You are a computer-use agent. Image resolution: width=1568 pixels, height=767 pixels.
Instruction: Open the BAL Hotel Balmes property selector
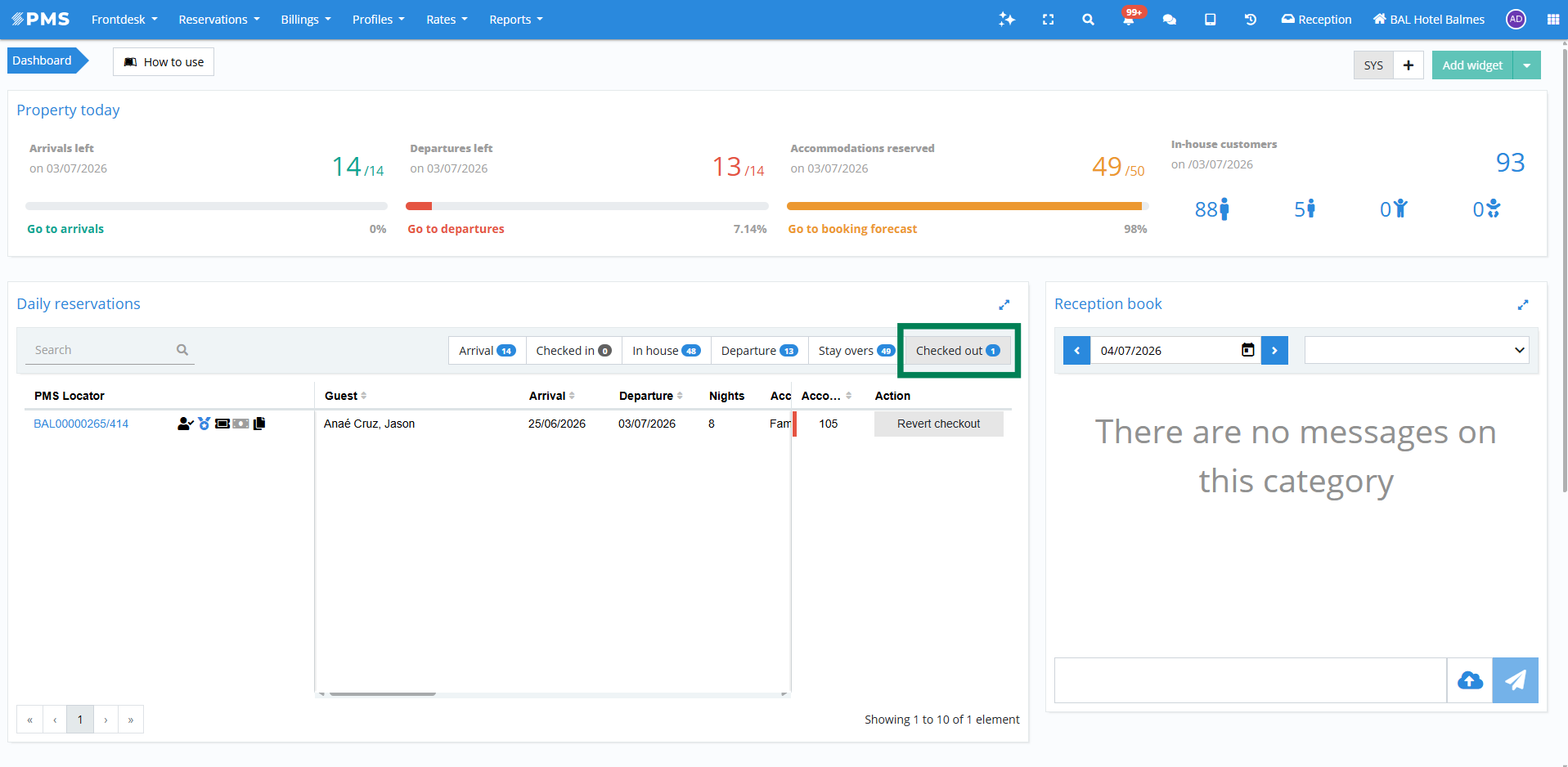tap(1429, 20)
